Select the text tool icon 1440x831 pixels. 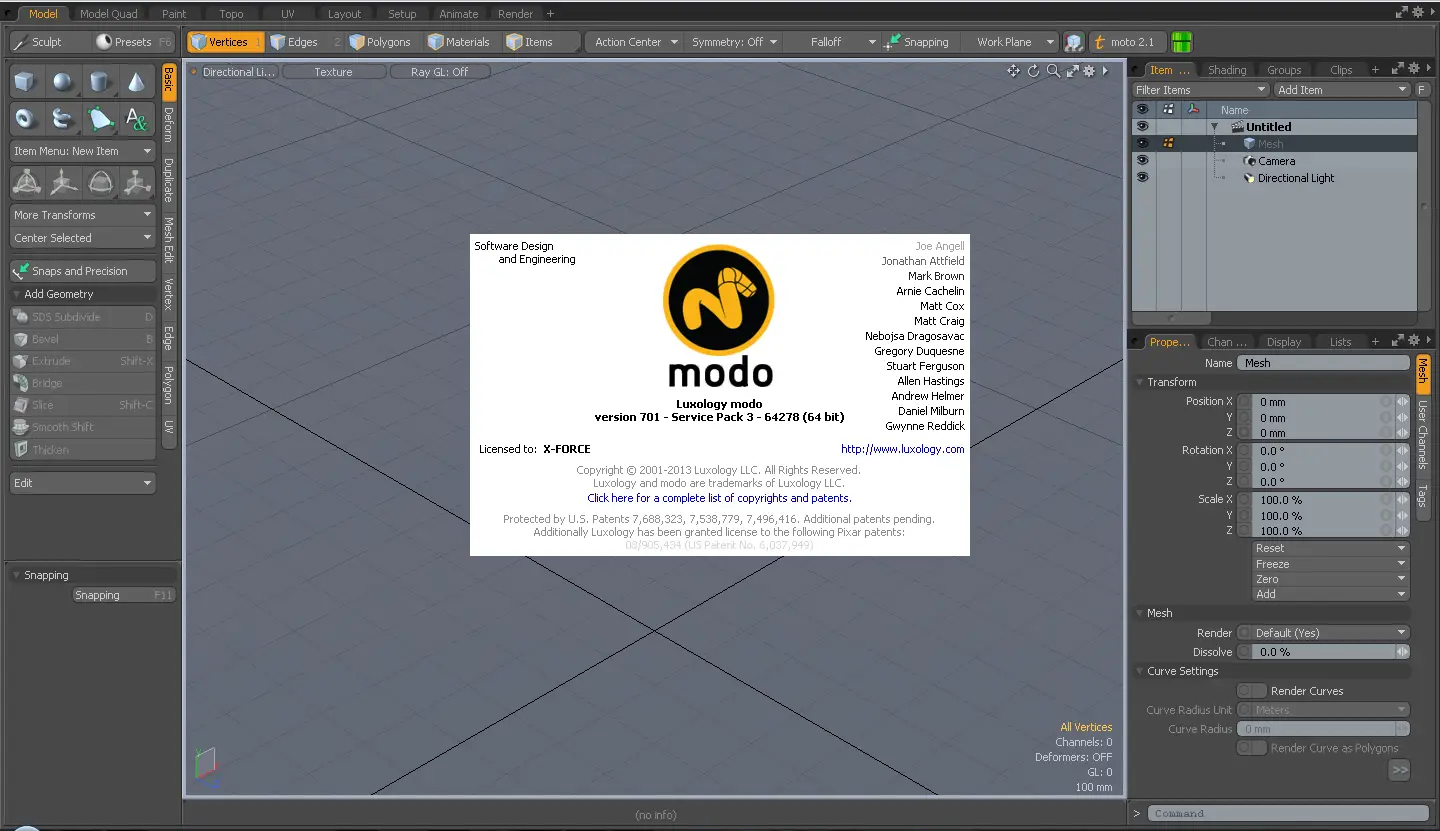(136, 119)
